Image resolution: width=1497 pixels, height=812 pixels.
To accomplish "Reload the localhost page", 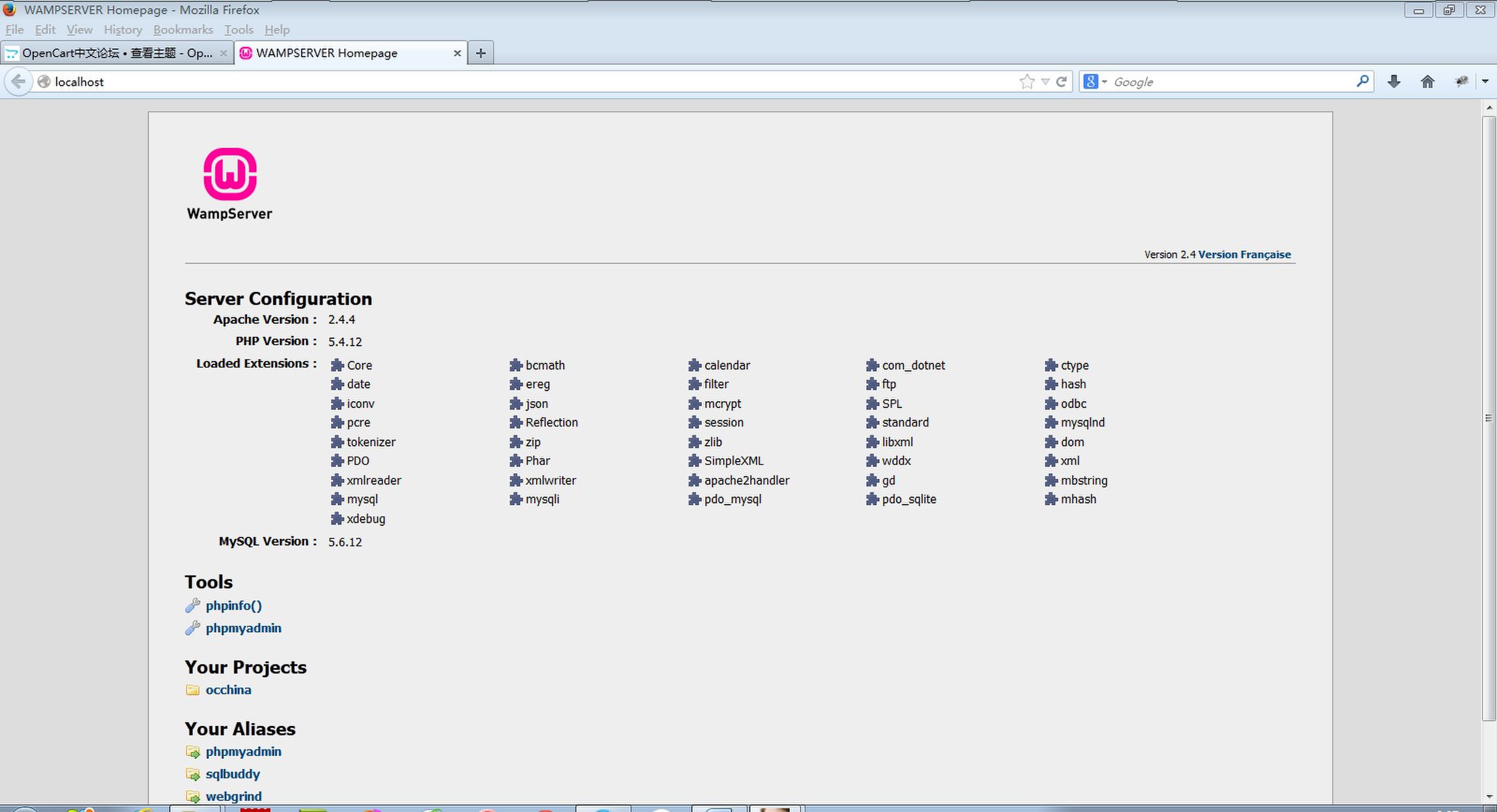I will (x=1061, y=81).
